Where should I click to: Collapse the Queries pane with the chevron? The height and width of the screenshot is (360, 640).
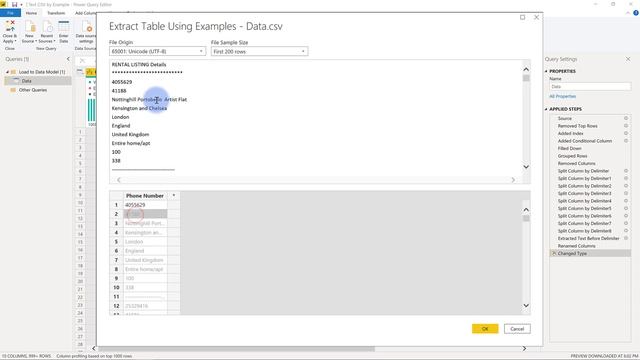[x=68, y=59]
